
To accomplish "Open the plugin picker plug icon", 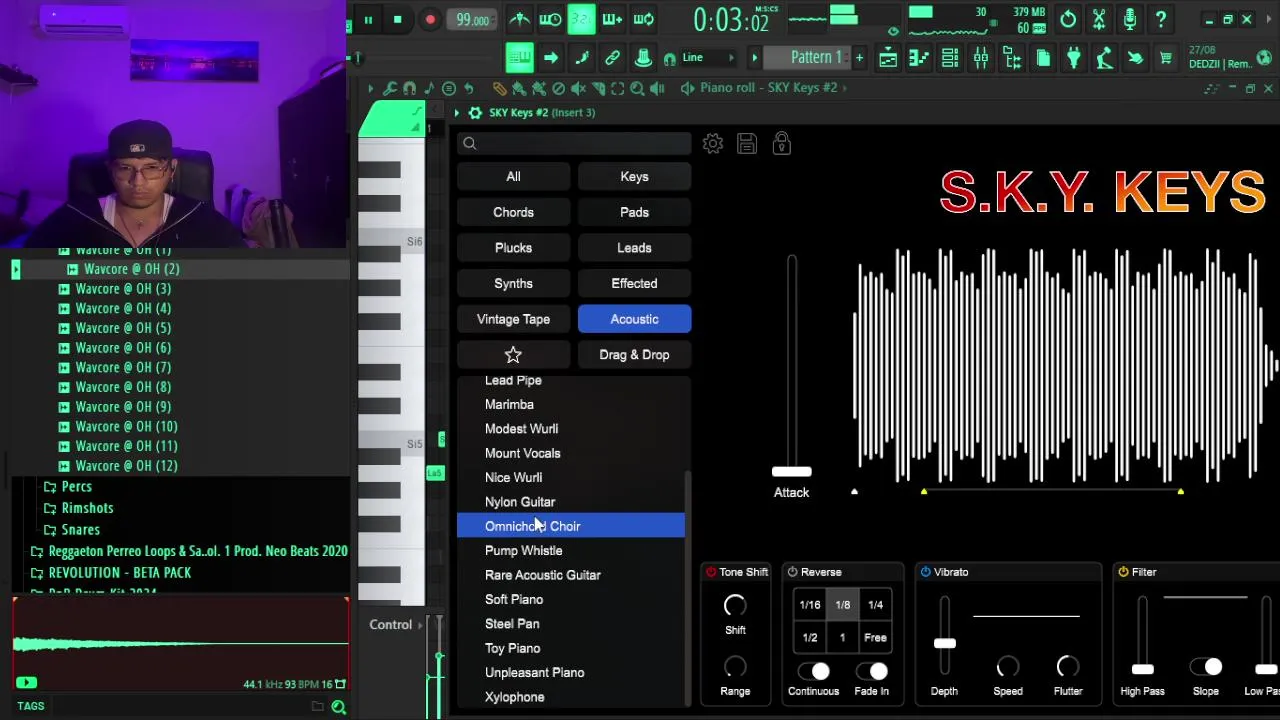I will (x=1074, y=58).
